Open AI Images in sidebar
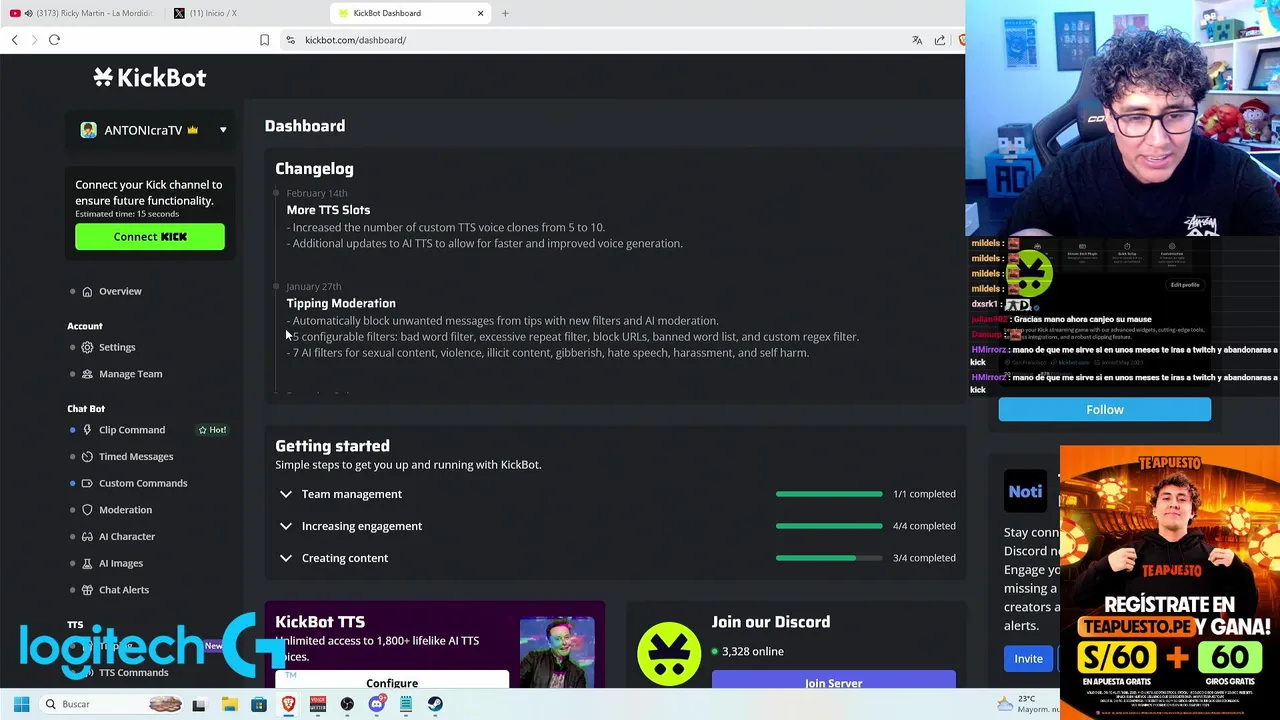 pos(121,563)
